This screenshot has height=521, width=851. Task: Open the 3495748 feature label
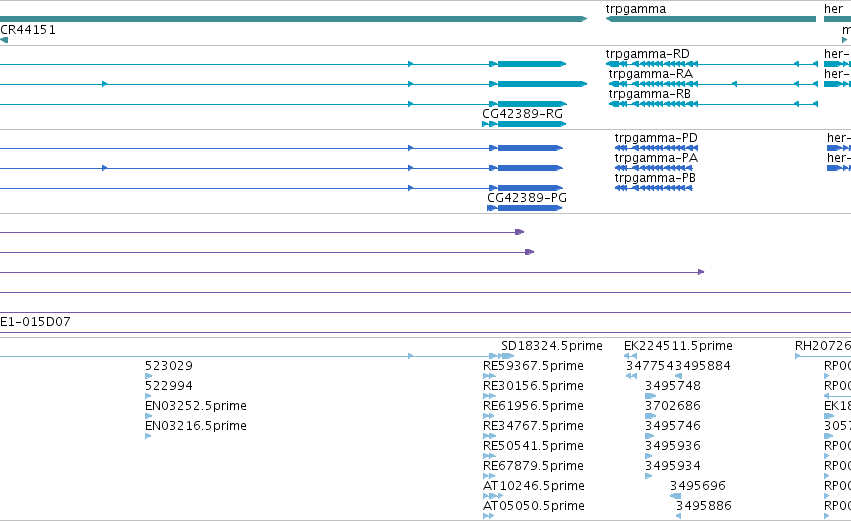[672, 386]
